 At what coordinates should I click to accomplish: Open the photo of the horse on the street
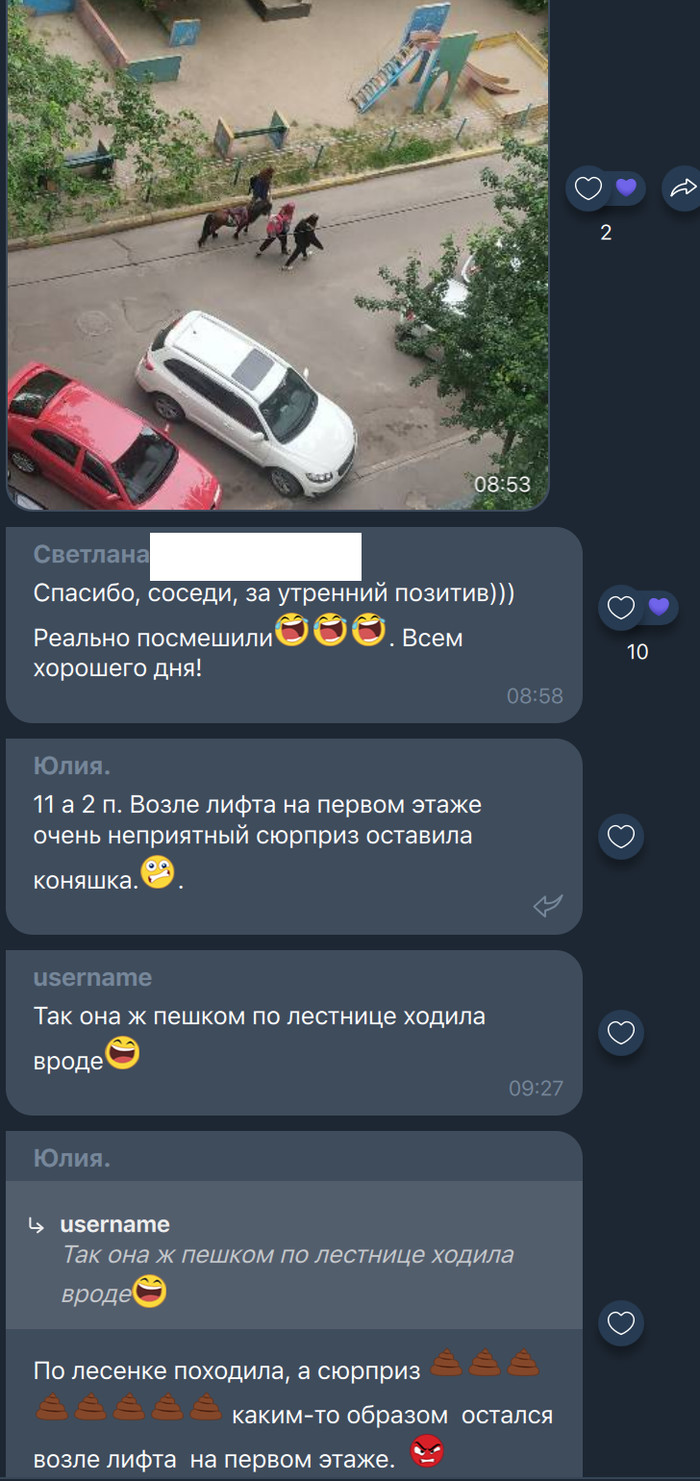coord(278,254)
